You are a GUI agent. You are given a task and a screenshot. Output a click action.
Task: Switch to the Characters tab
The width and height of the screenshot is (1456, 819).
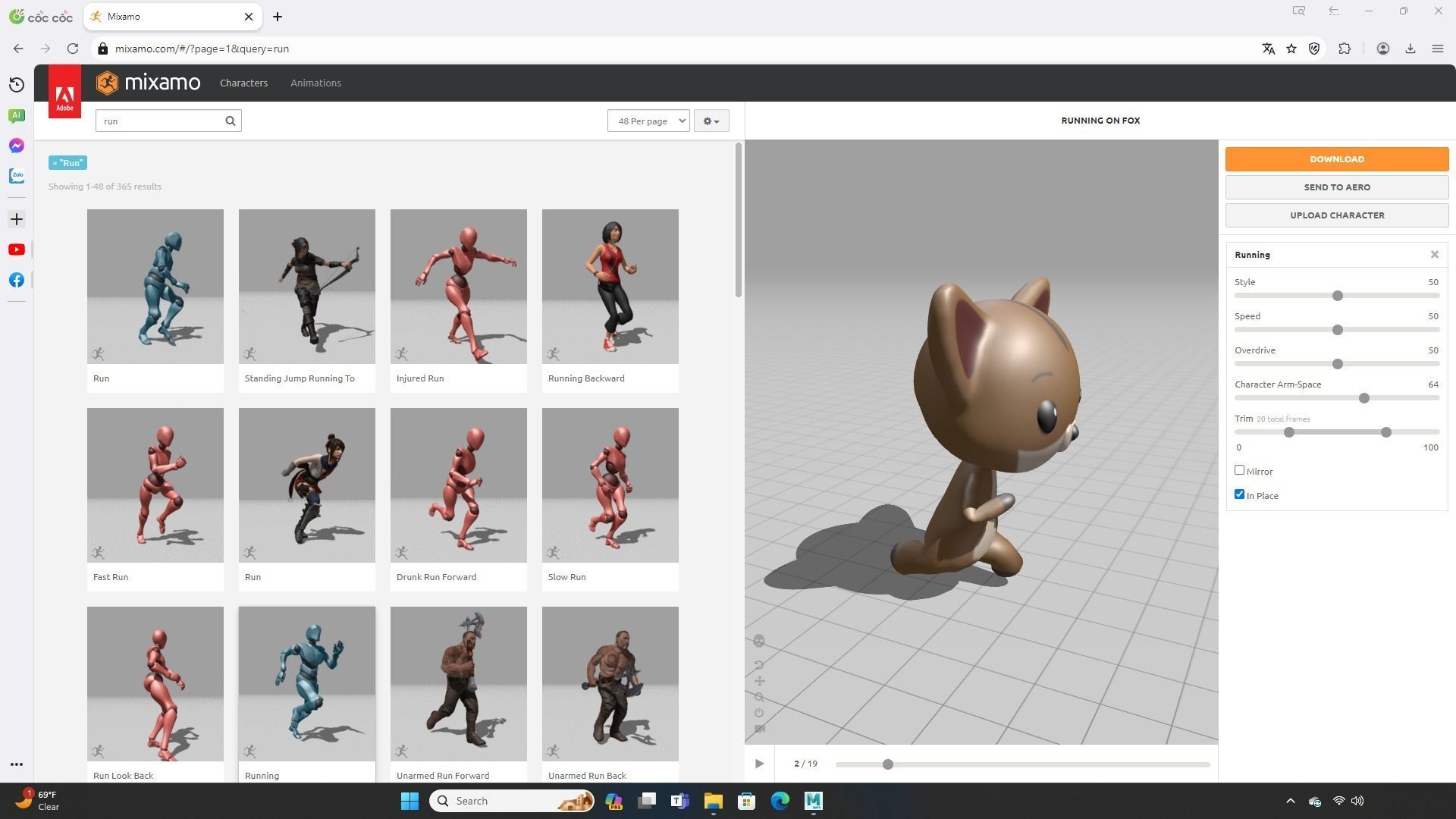[x=243, y=83]
